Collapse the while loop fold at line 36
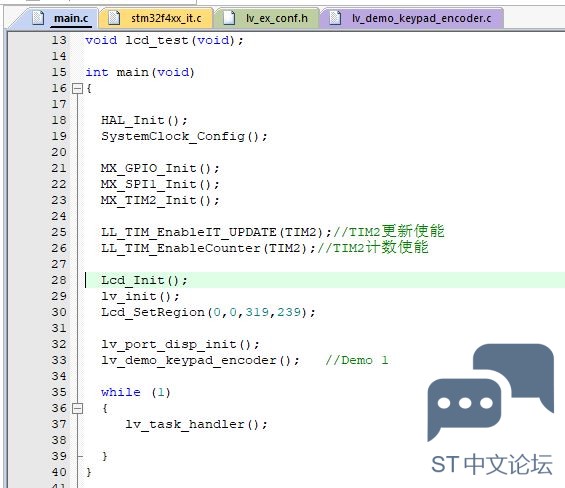565x488 pixels. point(77,408)
